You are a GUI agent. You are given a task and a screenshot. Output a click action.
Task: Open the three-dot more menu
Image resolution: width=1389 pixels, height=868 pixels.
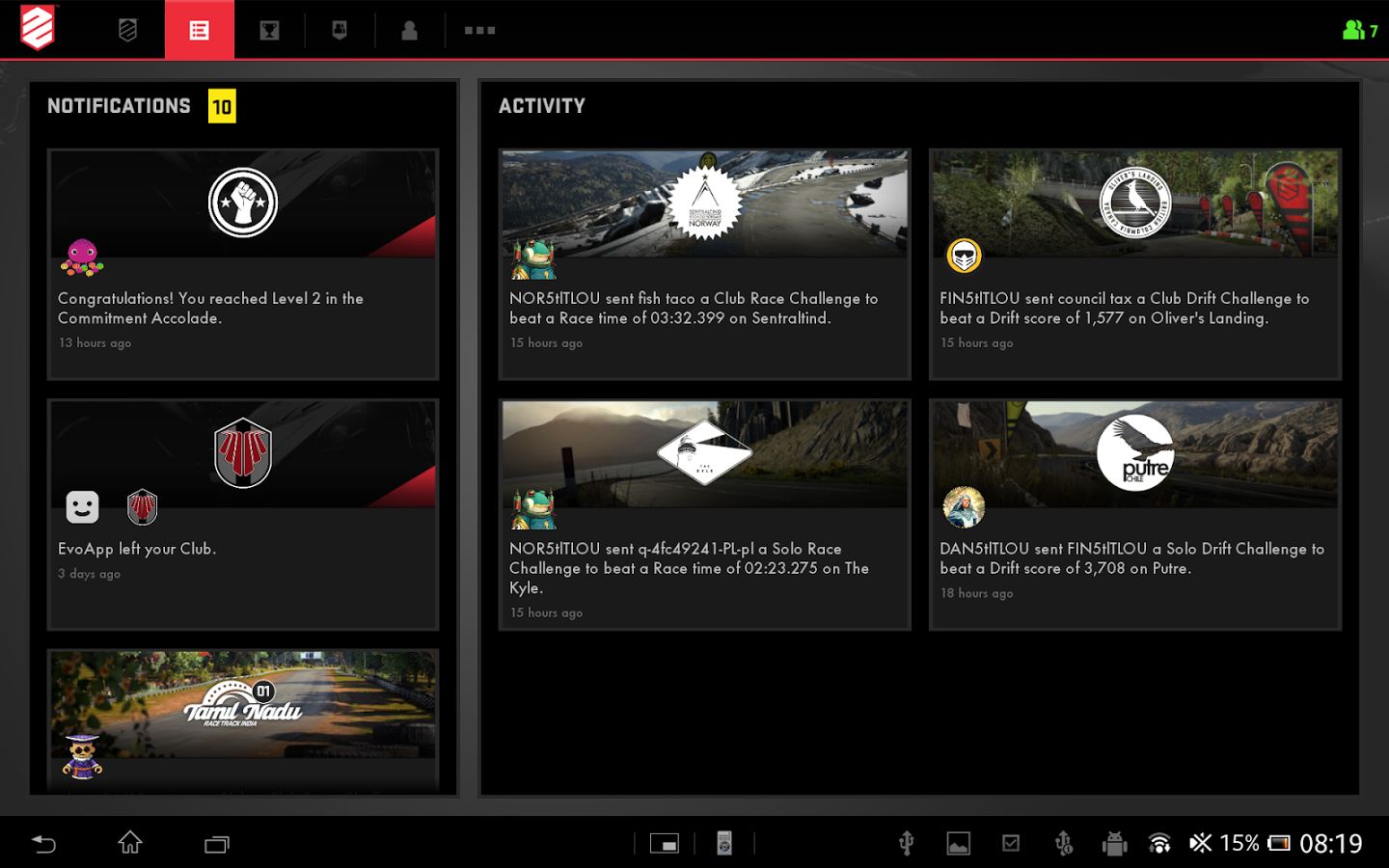(x=479, y=30)
